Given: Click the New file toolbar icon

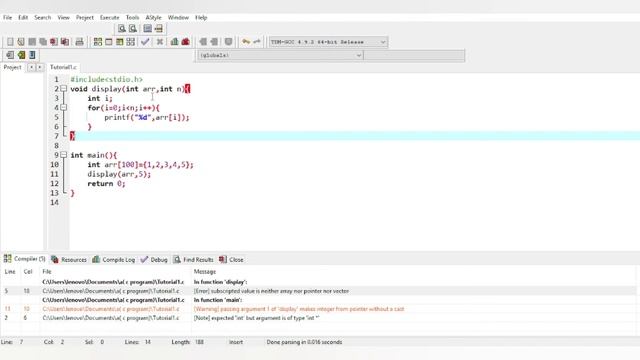Looking at the screenshot, I should coord(10,42).
